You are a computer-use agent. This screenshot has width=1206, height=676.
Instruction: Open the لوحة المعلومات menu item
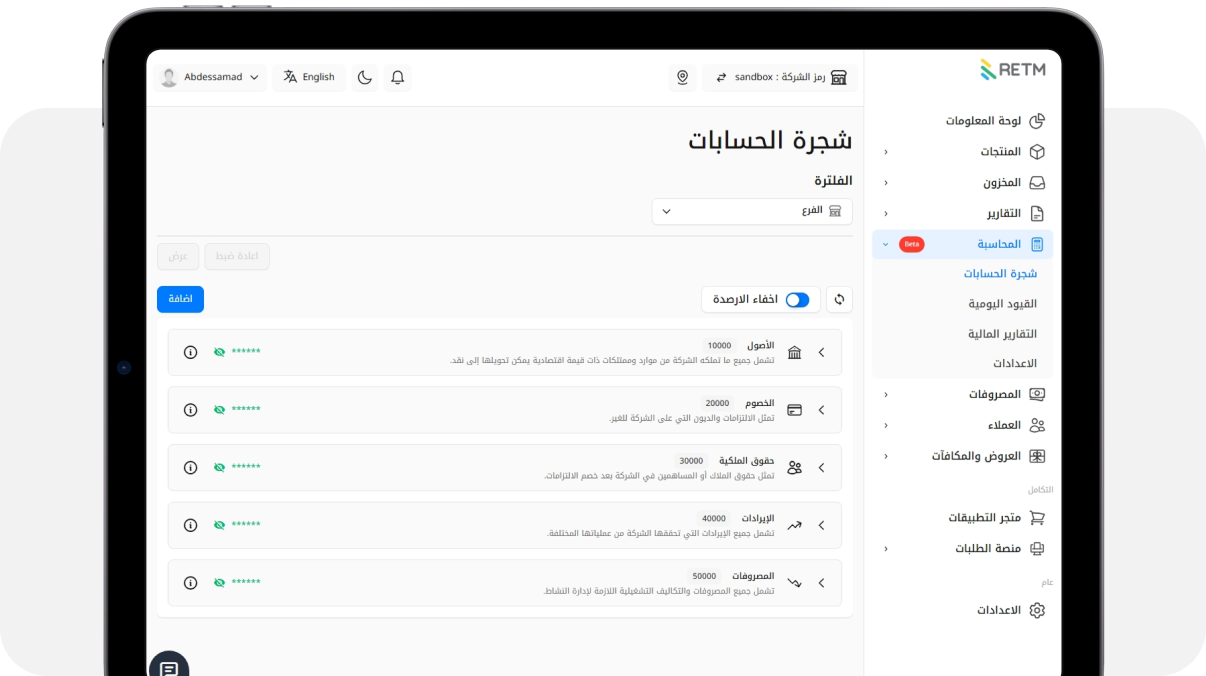pos(983,121)
